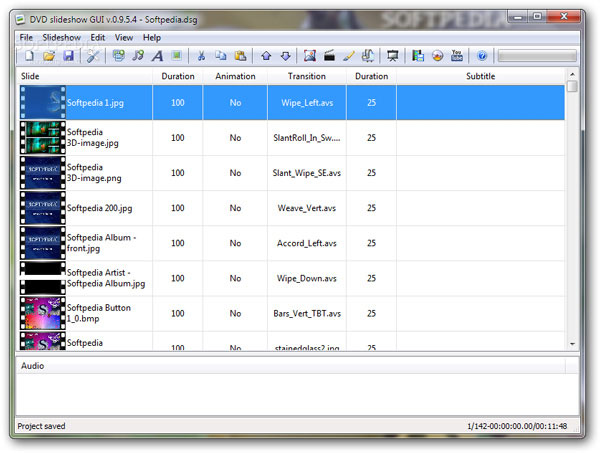The height and width of the screenshot is (453, 600).
Task: Copy selected slide using copy icon
Action: [220, 56]
